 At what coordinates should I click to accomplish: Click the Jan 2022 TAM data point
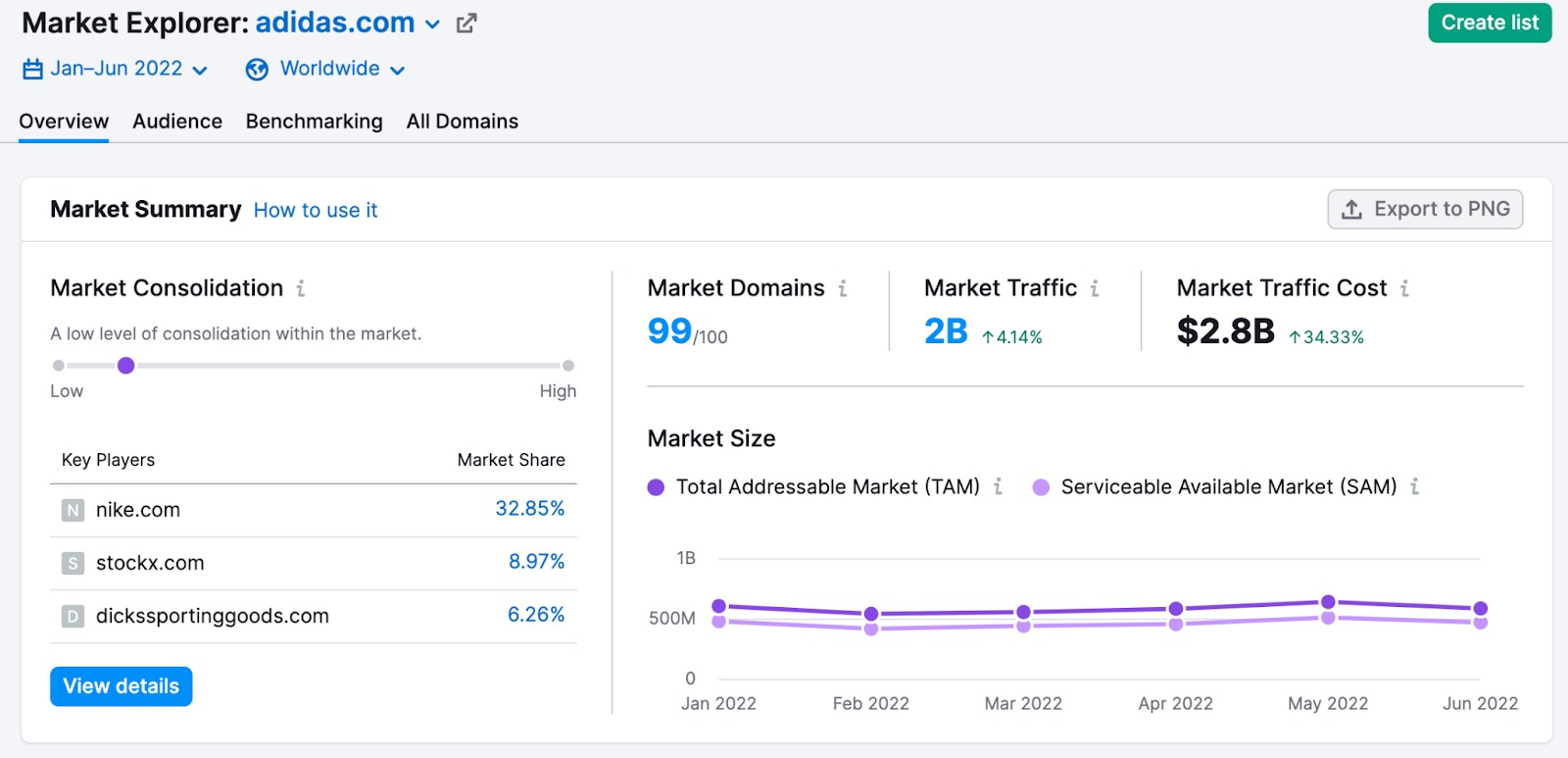718,606
